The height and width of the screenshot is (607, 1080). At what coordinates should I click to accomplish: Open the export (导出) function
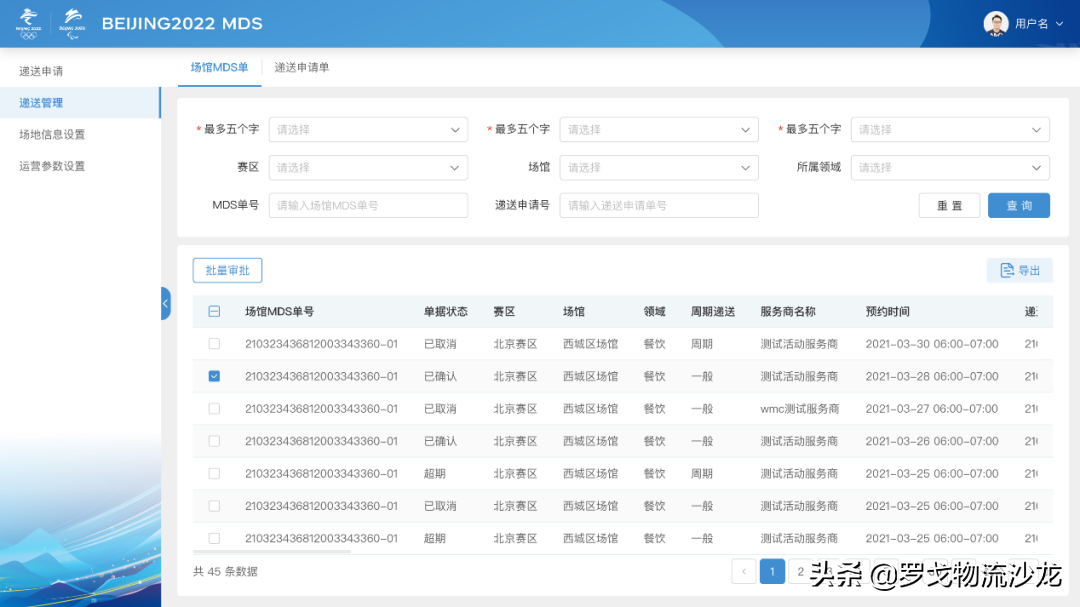tap(1019, 270)
